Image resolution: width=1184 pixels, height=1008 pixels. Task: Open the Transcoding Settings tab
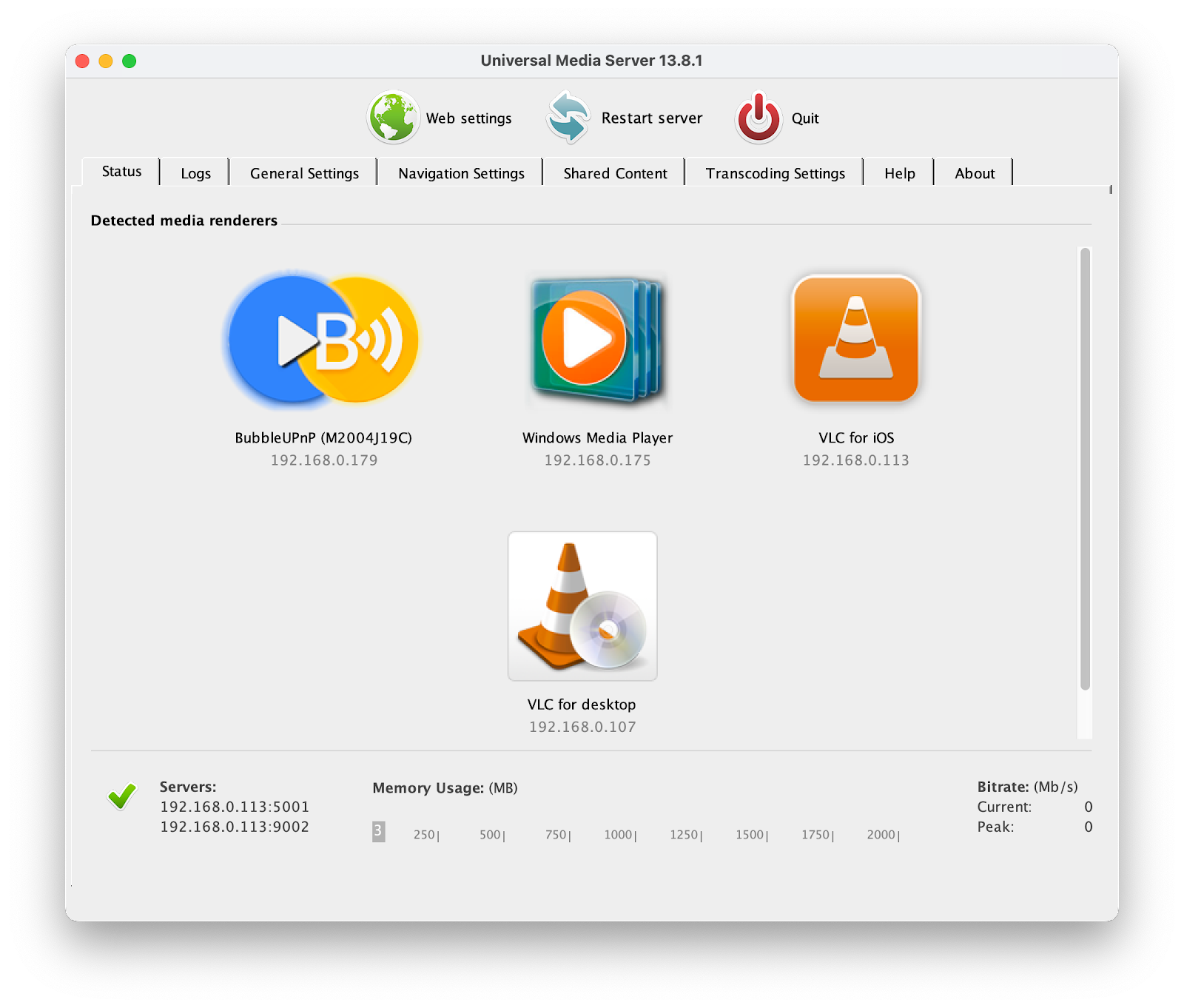[x=775, y=172]
